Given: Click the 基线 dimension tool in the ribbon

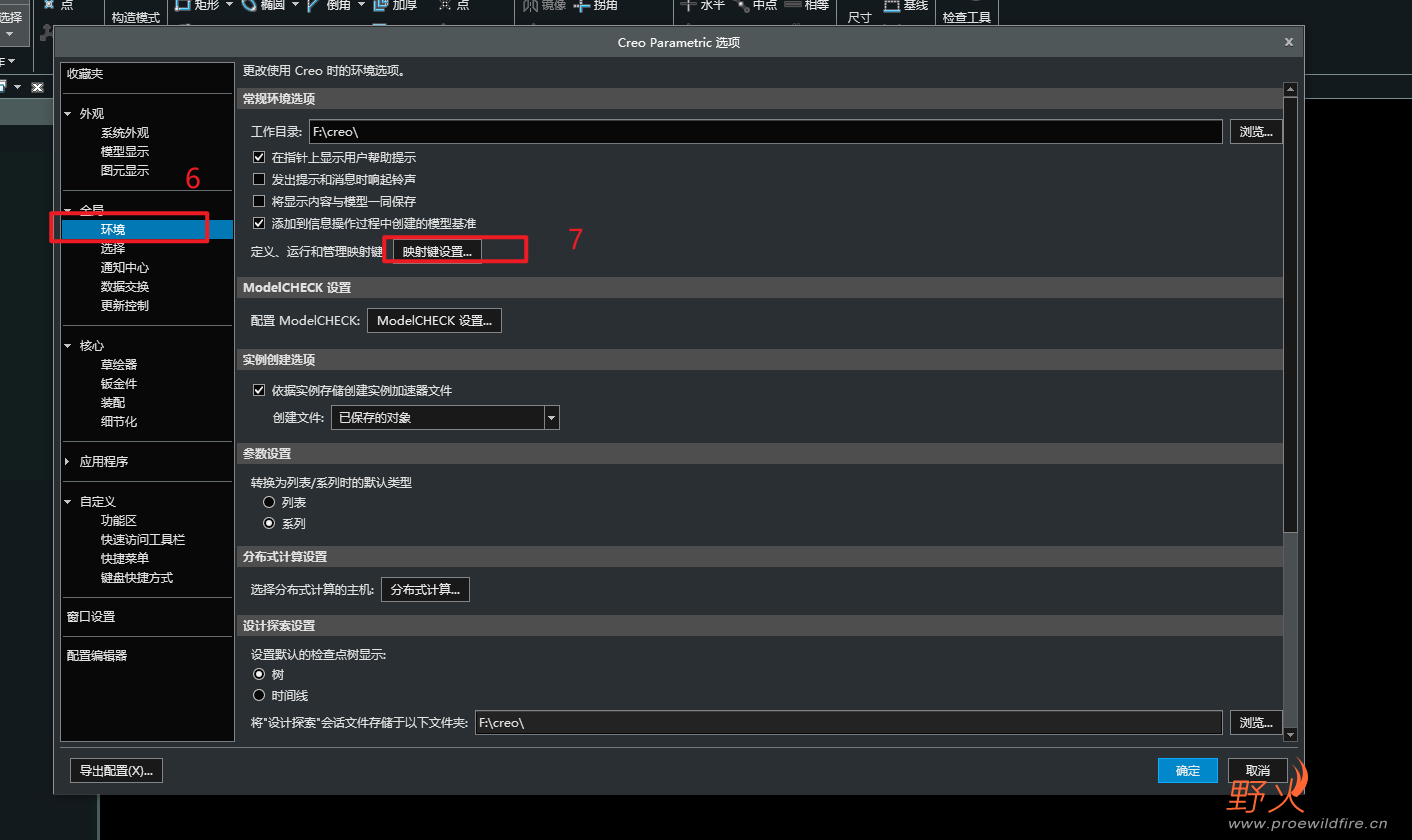Looking at the screenshot, I should [906, 5].
